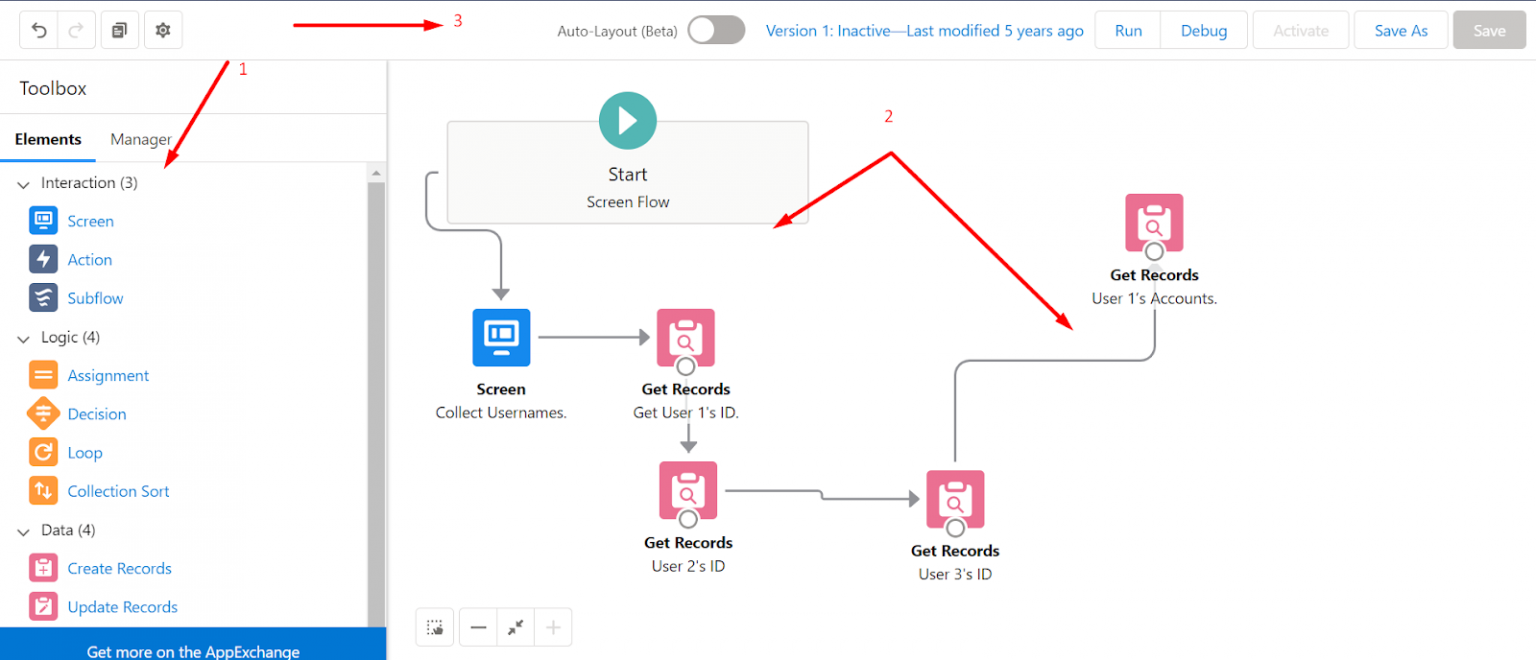Viewport: 1536px width, 660px height.
Task: Choose the Loop element
Action: coord(84,452)
